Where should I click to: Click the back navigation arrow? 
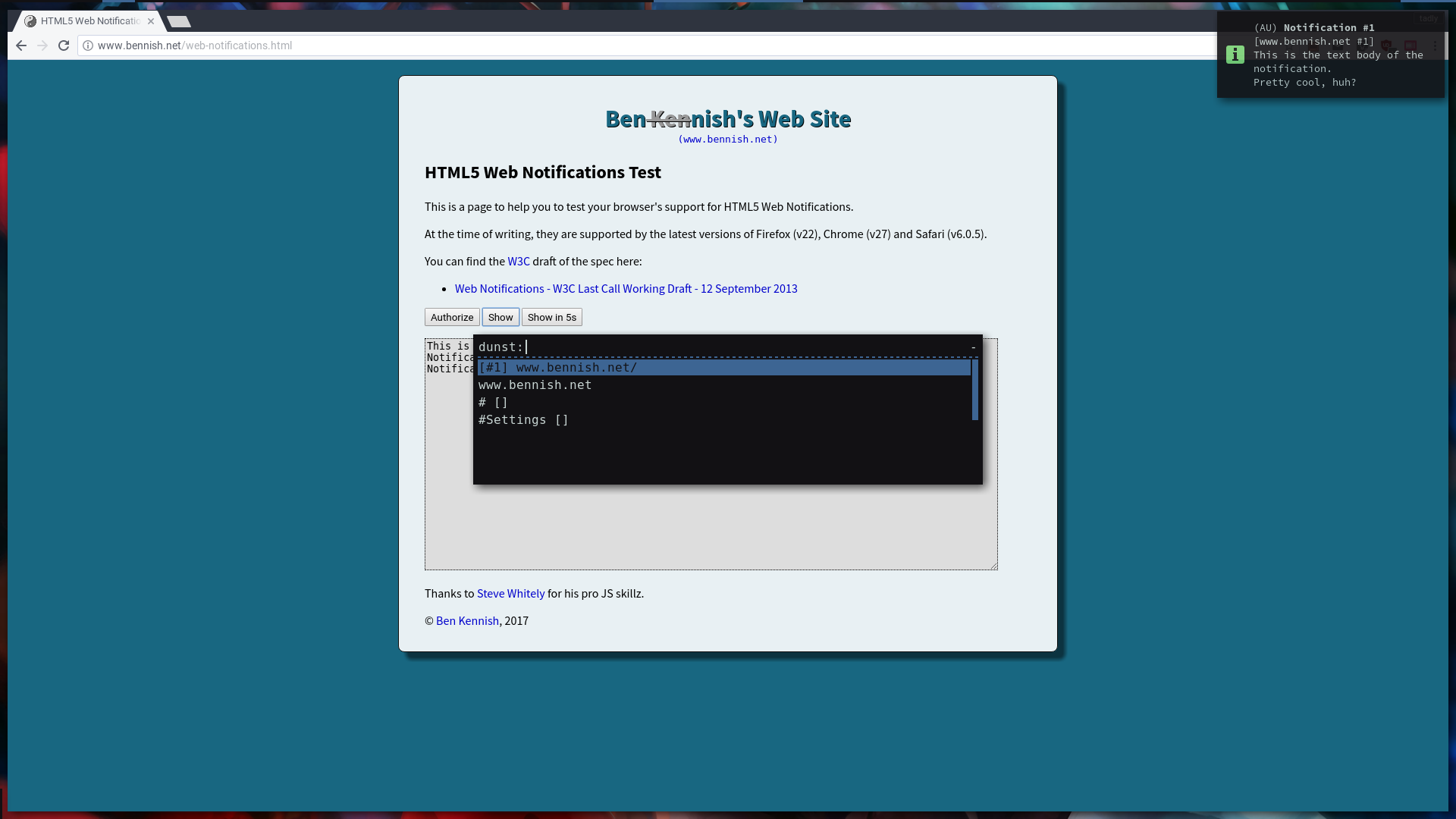(x=20, y=45)
